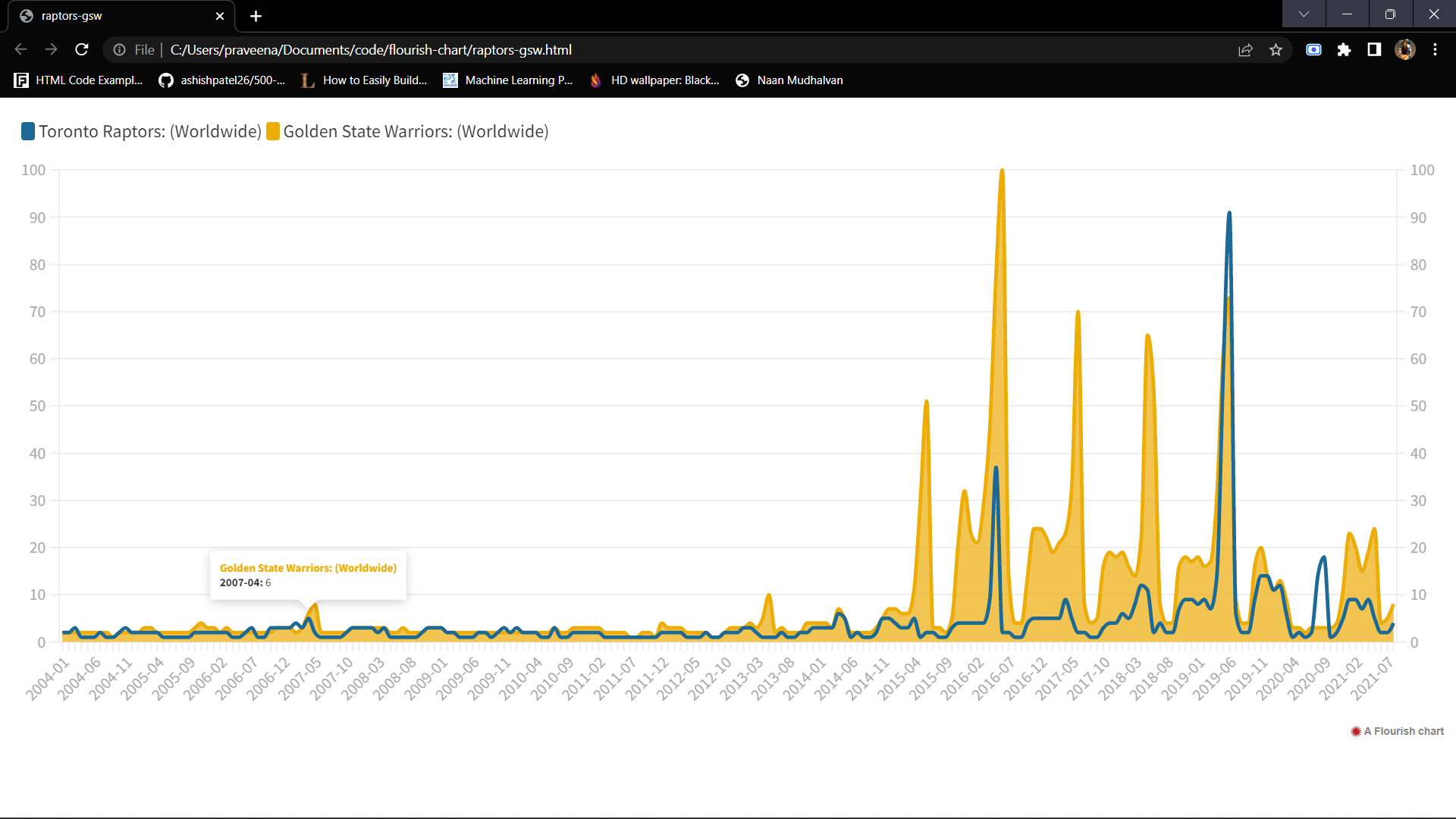Click the Flourish burst logo icon
The image size is (1456, 819).
(1355, 731)
